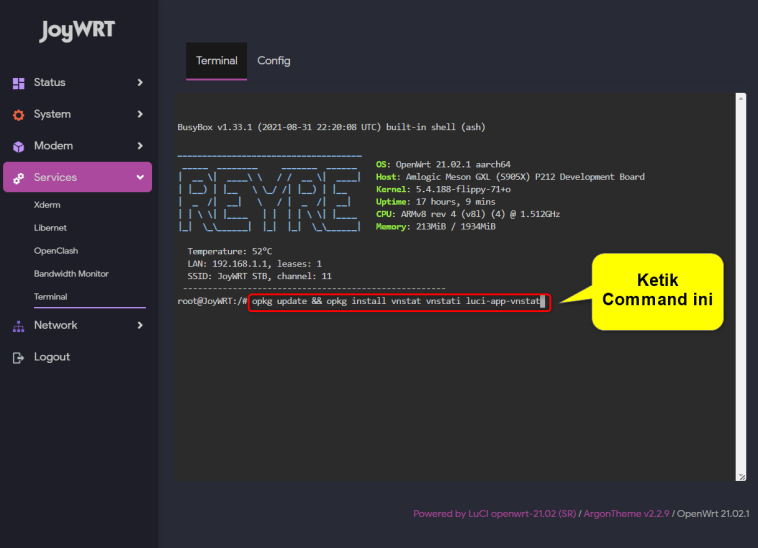Click the terminal scrollbar track

[x=741, y=287]
